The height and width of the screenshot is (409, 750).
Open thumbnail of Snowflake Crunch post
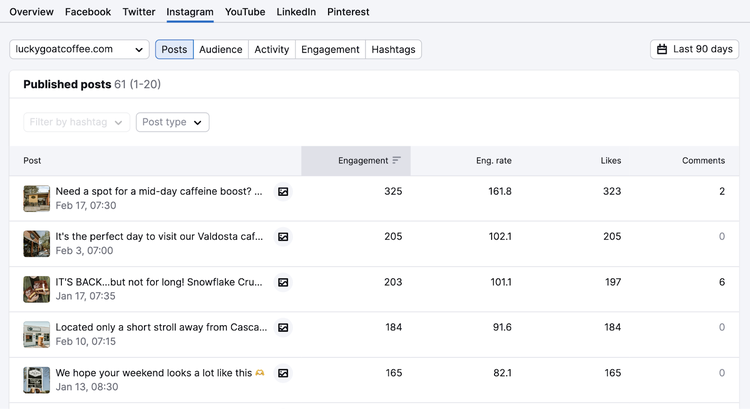tap(36, 289)
